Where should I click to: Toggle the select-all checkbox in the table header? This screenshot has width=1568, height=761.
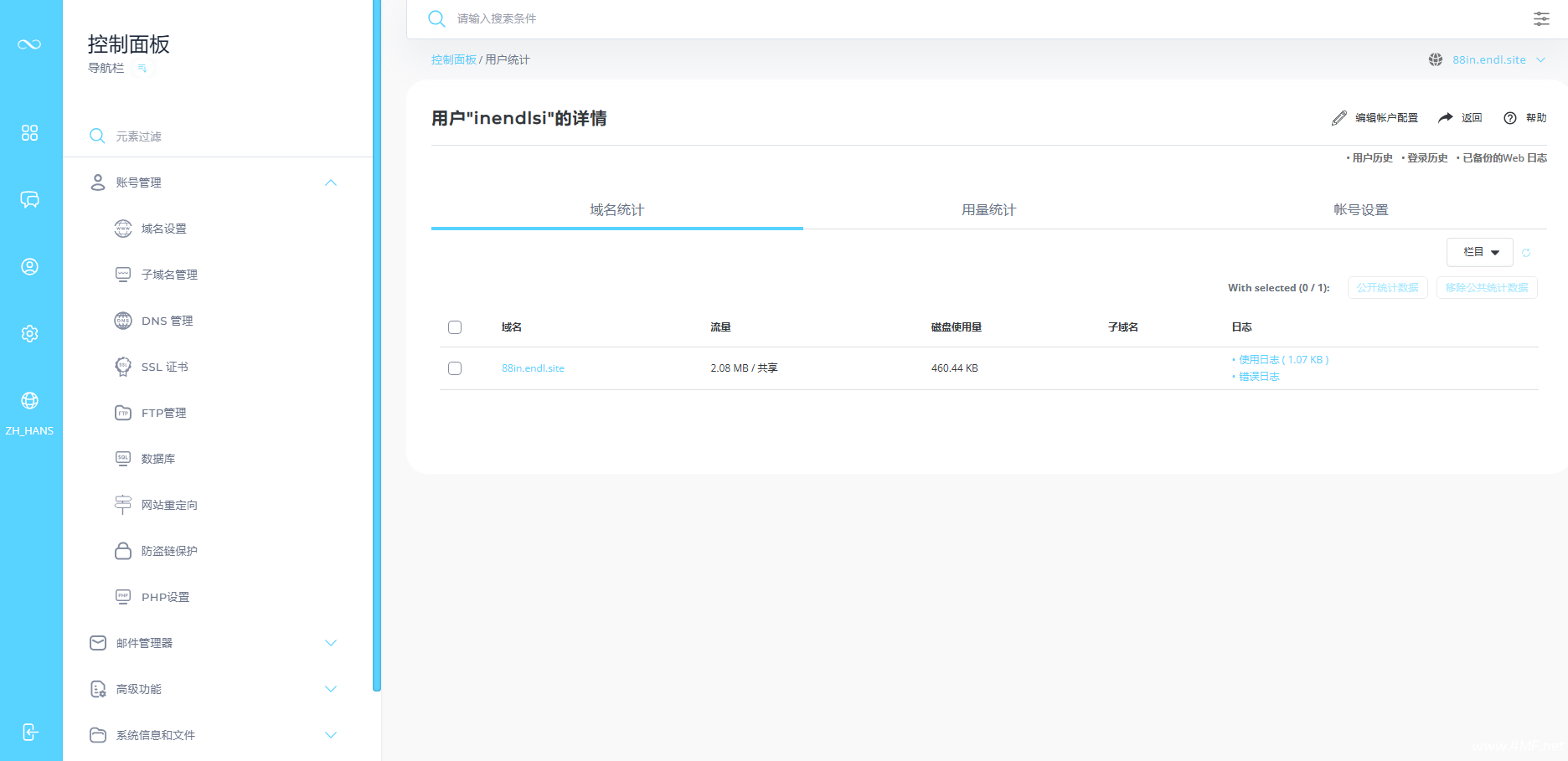pos(455,327)
